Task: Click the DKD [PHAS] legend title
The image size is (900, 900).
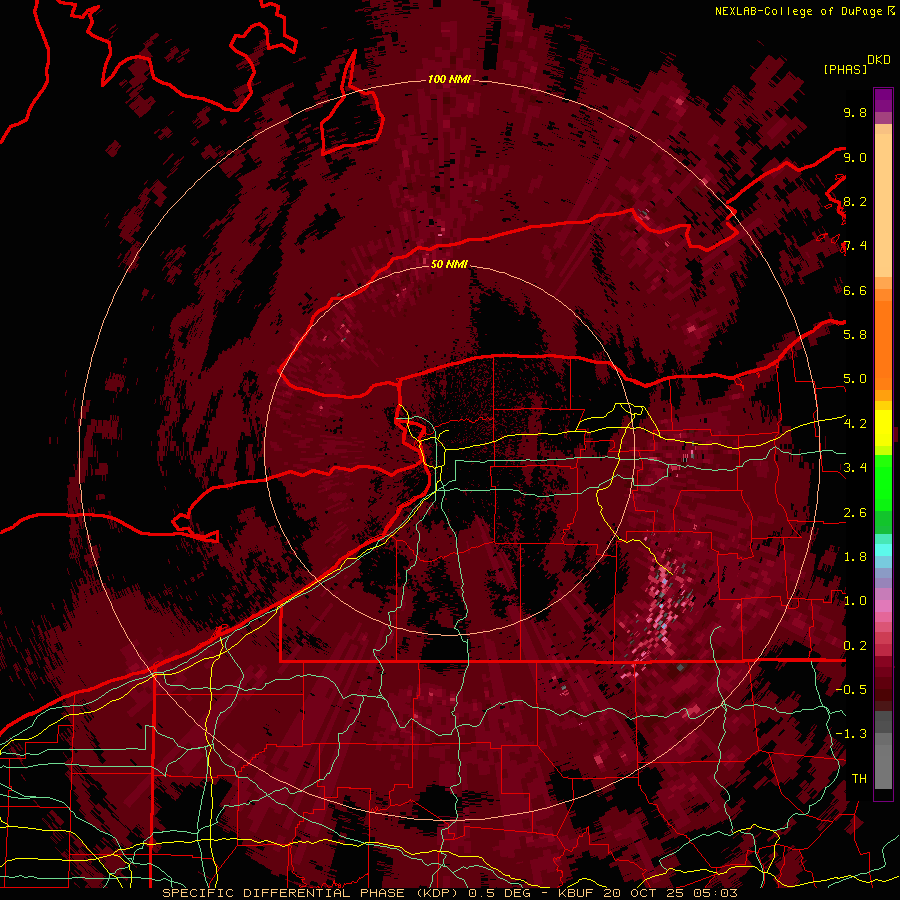Action: pyautogui.click(x=856, y=64)
